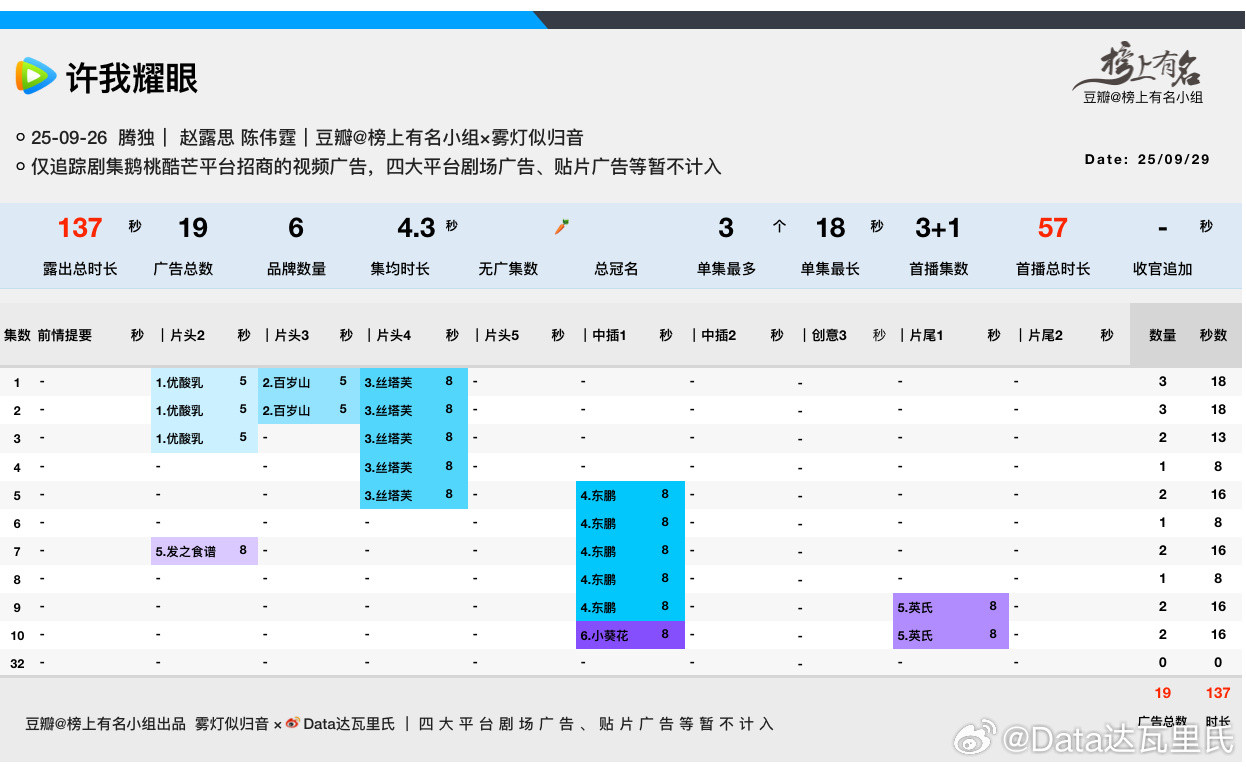Click the value 6 above 品牌数量
Image resolution: width=1246 pixels, height=767 pixels.
pos(296,228)
